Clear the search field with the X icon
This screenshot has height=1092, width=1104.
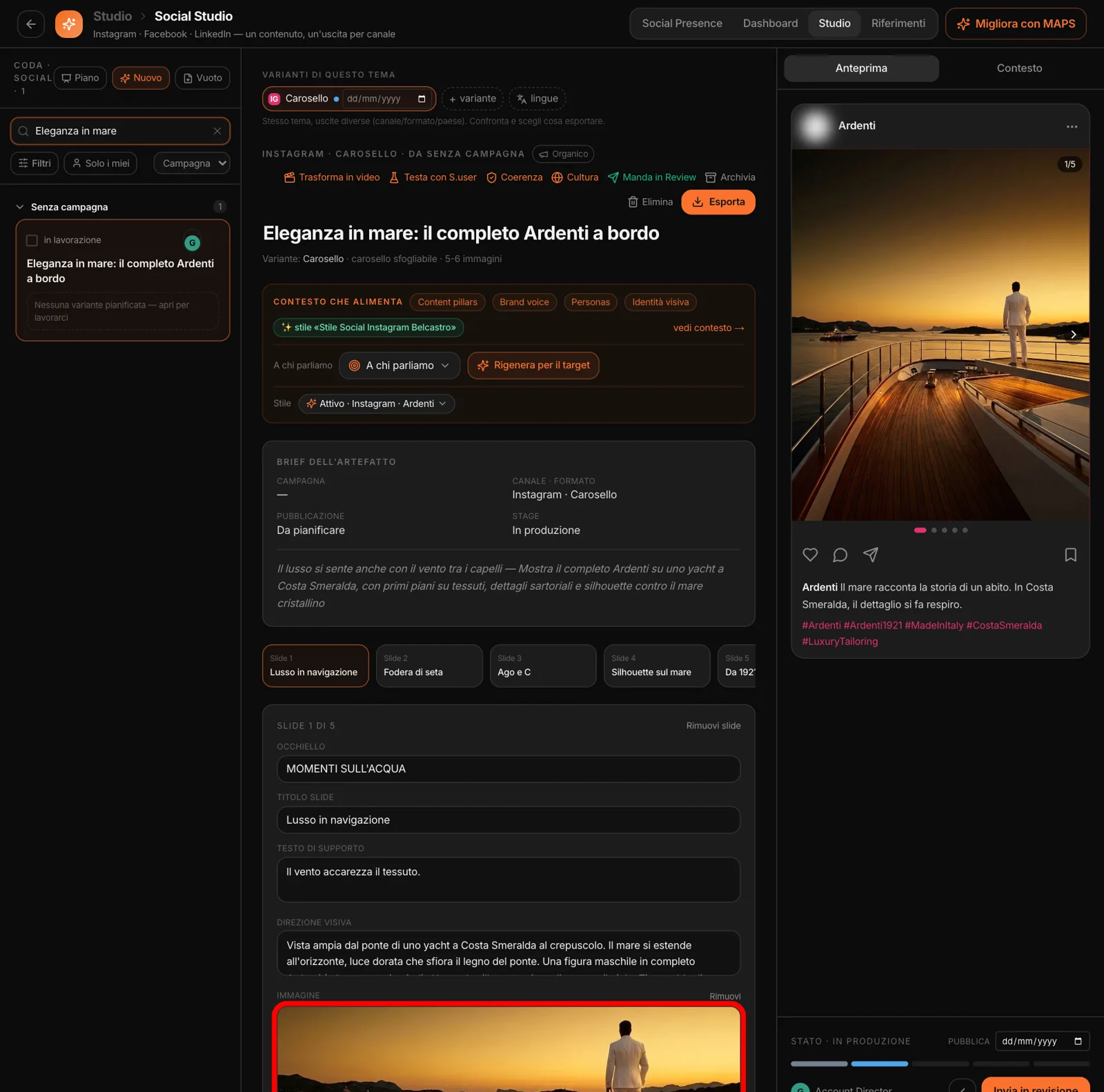pyautogui.click(x=217, y=131)
